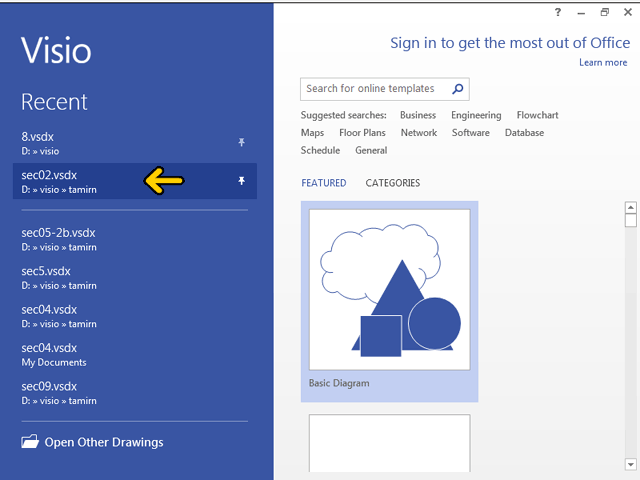Click the folder icon for Open Other Drawings
Image resolution: width=640 pixels, height=480 pixels.
pyautogui.click(x=30, y=442)
